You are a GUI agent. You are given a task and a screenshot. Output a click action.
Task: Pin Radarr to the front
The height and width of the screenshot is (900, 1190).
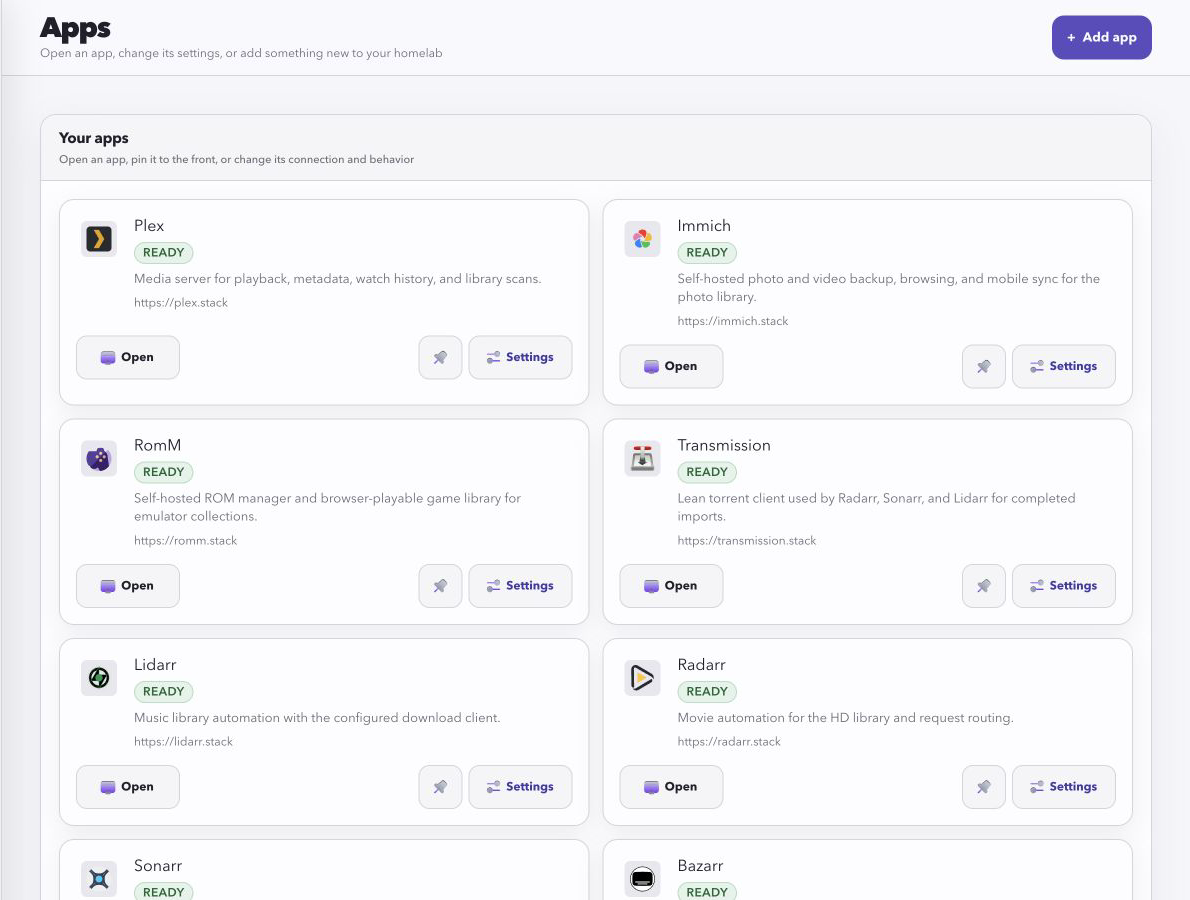pyautogui.click(x=984, y=787)
